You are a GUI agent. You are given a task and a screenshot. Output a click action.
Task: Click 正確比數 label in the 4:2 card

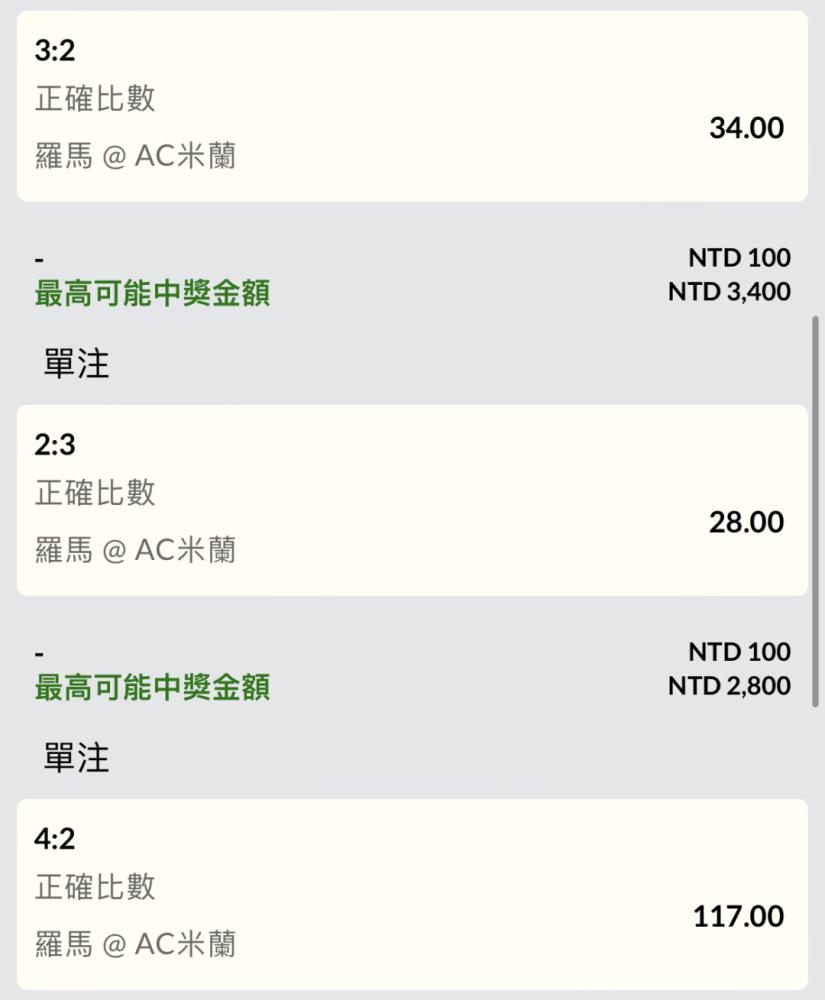coord(96,887)
